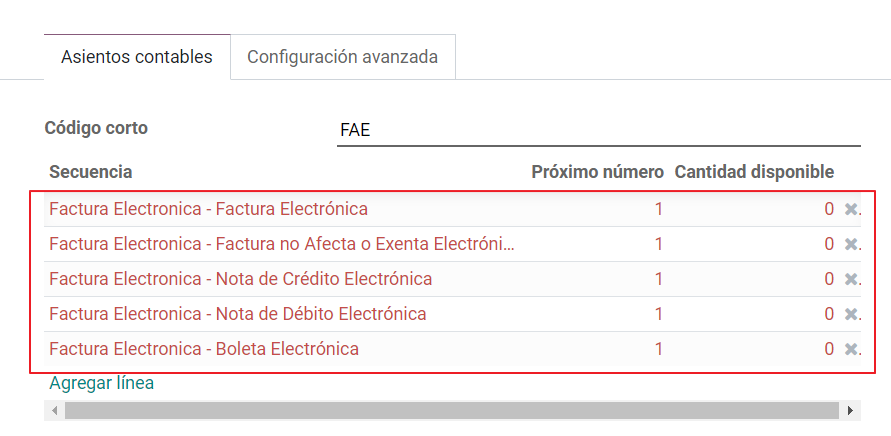Delete the Boleta Electrónica sequence row

point(851,348)
